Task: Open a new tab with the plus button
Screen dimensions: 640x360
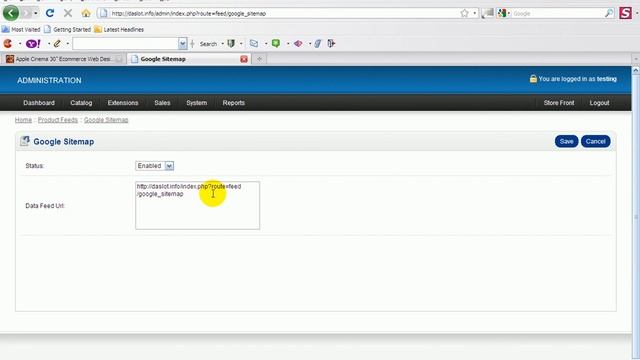Action: pos(259,59)
